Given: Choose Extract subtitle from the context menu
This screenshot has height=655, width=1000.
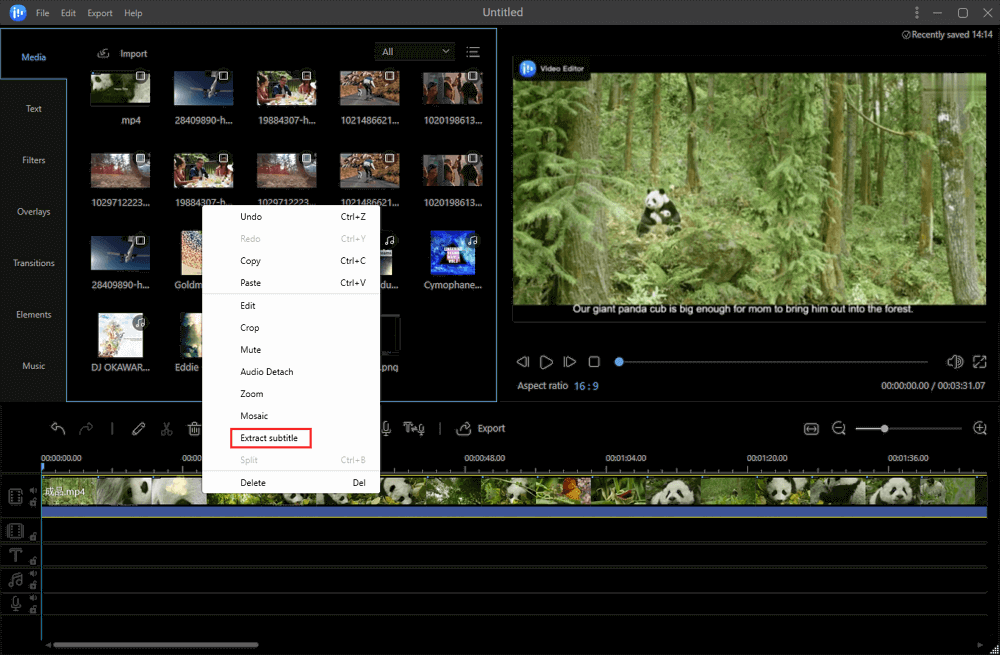Looking at the screenshot, I should pos(269,438).
